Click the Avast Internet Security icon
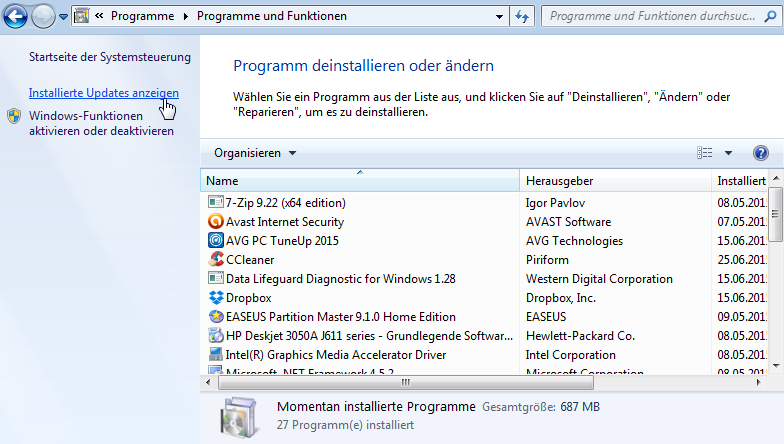This screenshot has height=444, width=784. (x=216, y=221)
